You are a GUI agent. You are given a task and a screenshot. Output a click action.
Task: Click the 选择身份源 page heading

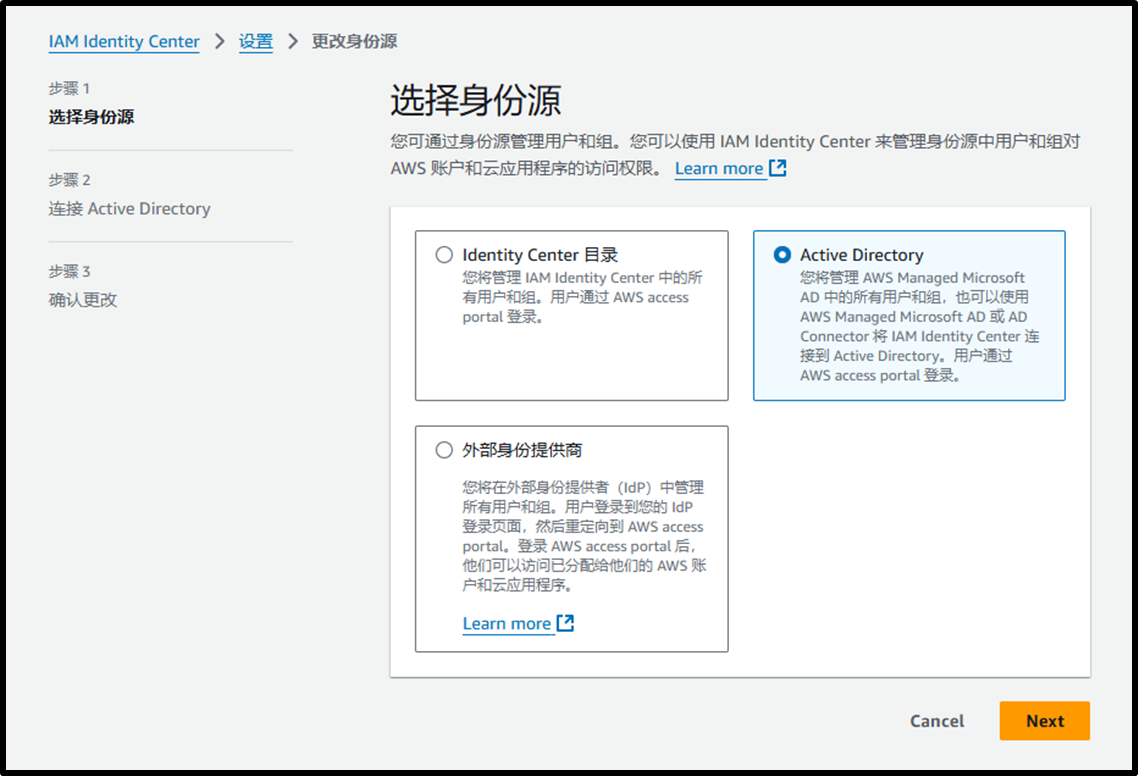click(x=475, y=100)
